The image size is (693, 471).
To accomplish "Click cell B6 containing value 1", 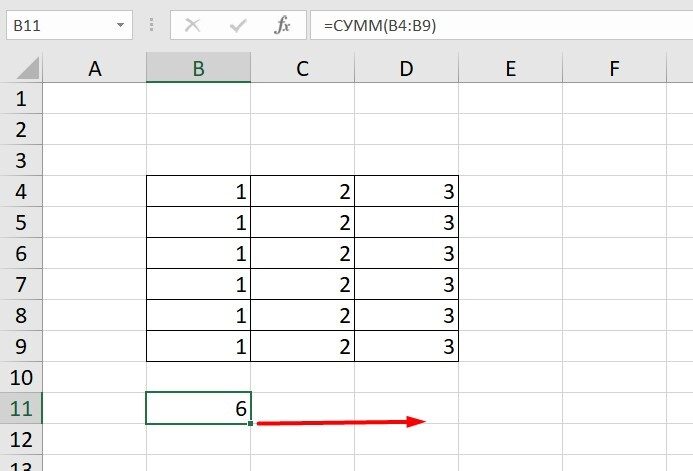I will [198, 253].
